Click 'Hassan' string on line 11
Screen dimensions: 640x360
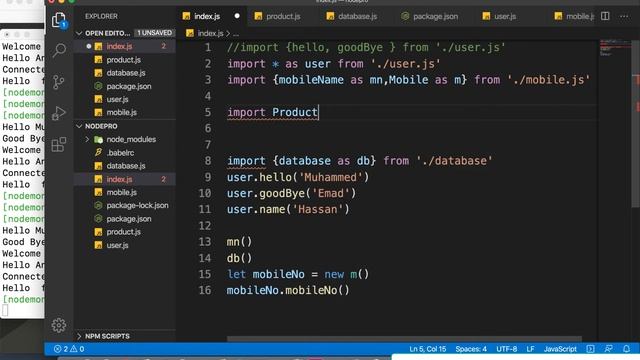point(318,209)
